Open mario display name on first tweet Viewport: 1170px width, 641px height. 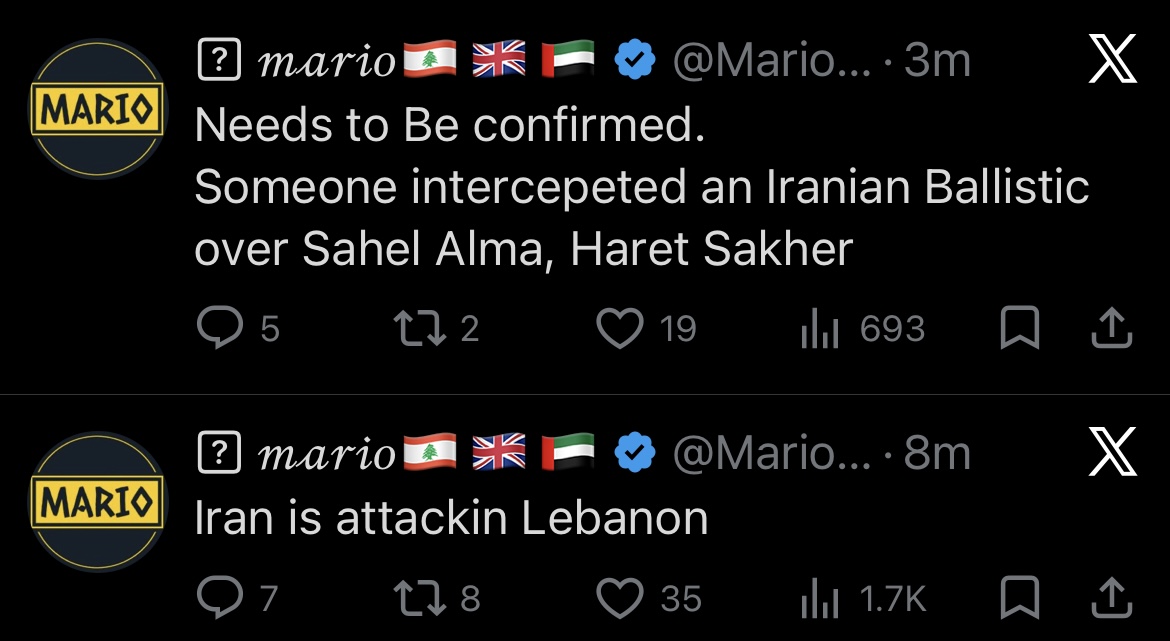[327, 63]
